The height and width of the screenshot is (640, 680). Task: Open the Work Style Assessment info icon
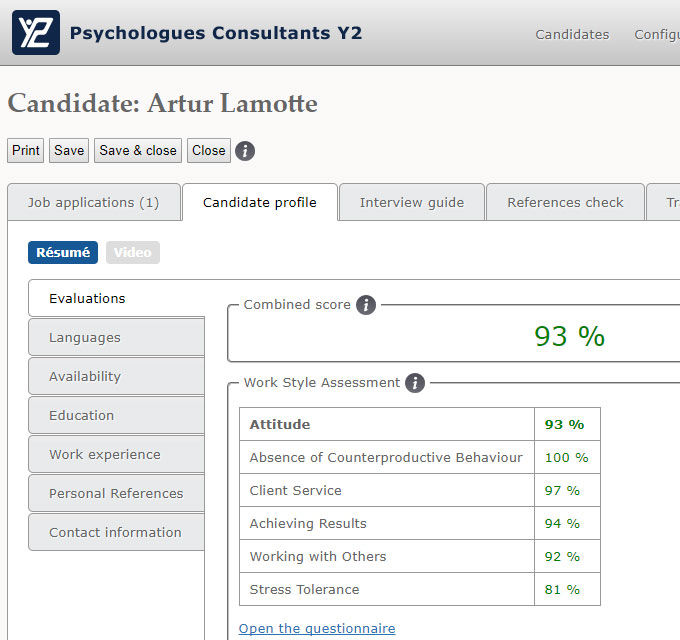tap(415, 383)
